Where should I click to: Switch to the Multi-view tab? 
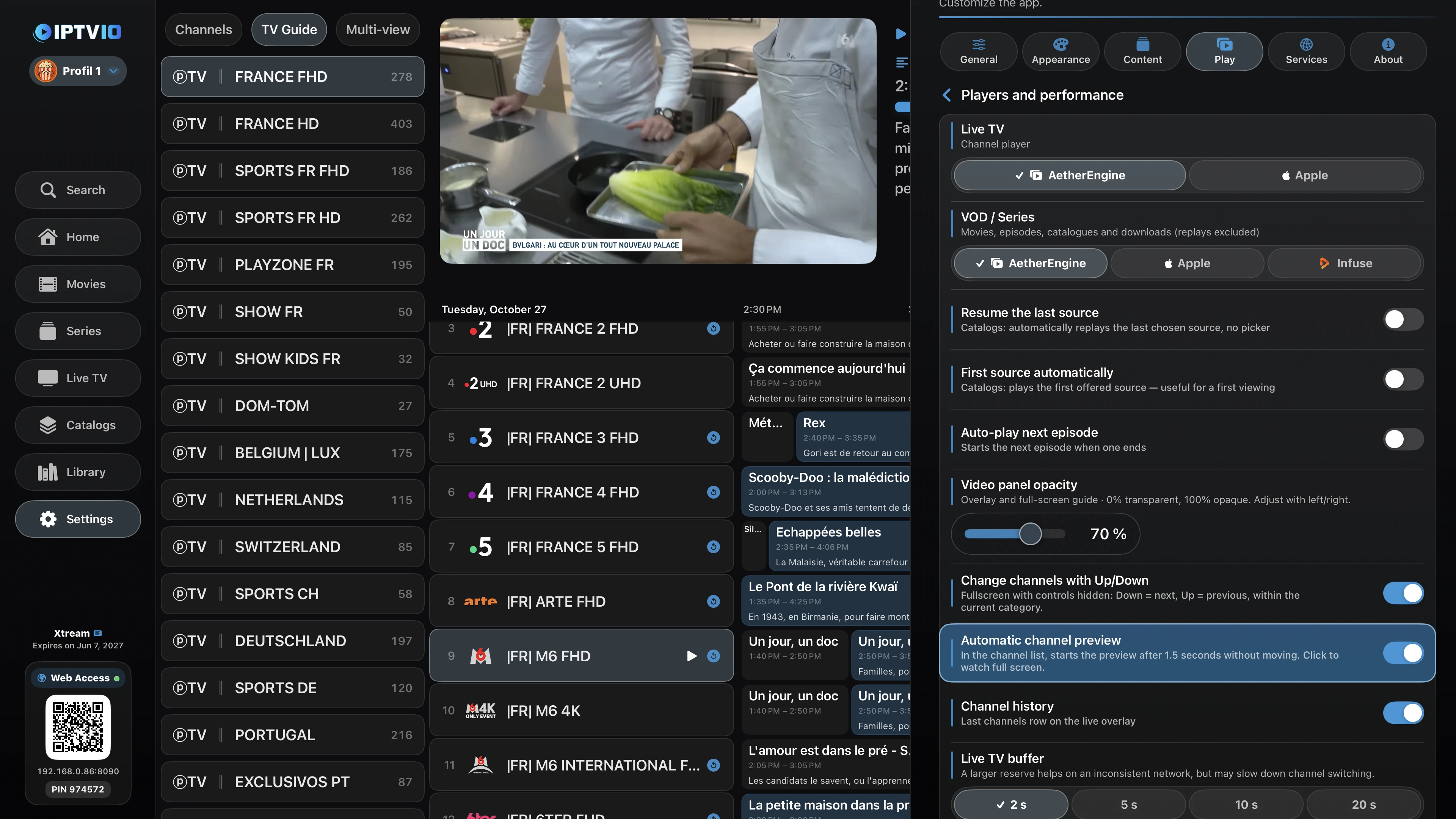[378, 30]
